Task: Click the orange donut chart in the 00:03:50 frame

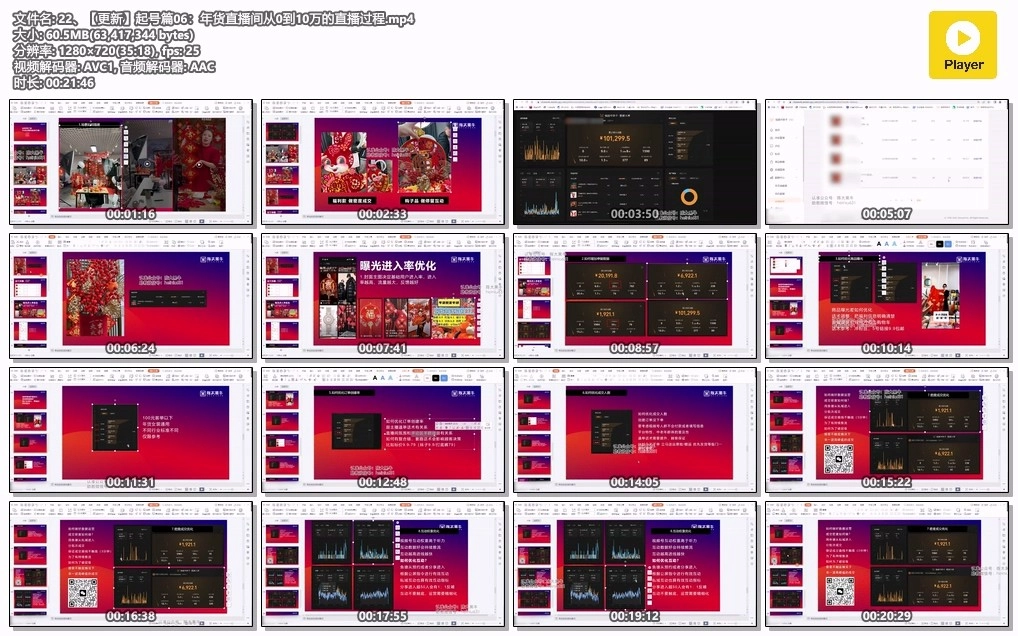Action: tap(688, 197)
